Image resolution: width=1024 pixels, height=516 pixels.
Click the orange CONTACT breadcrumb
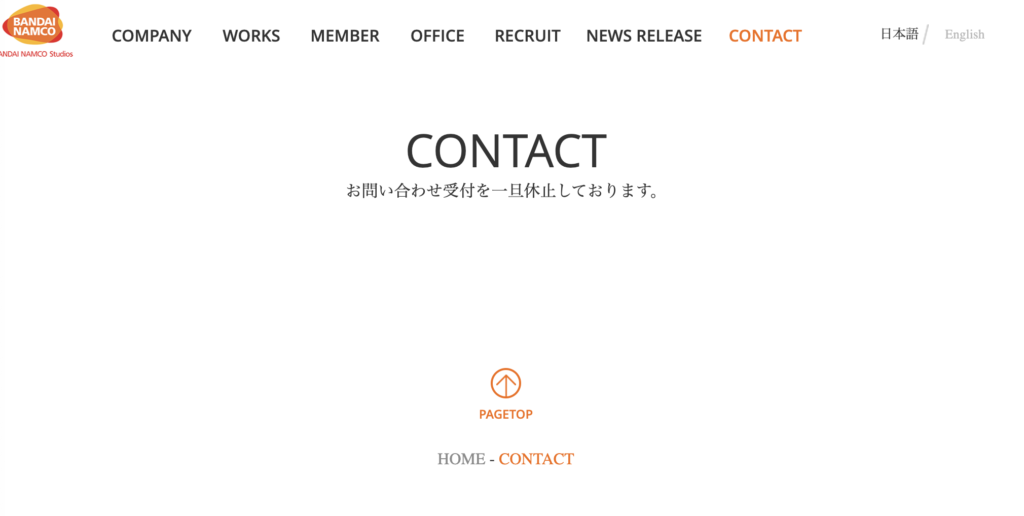[536, 459]
